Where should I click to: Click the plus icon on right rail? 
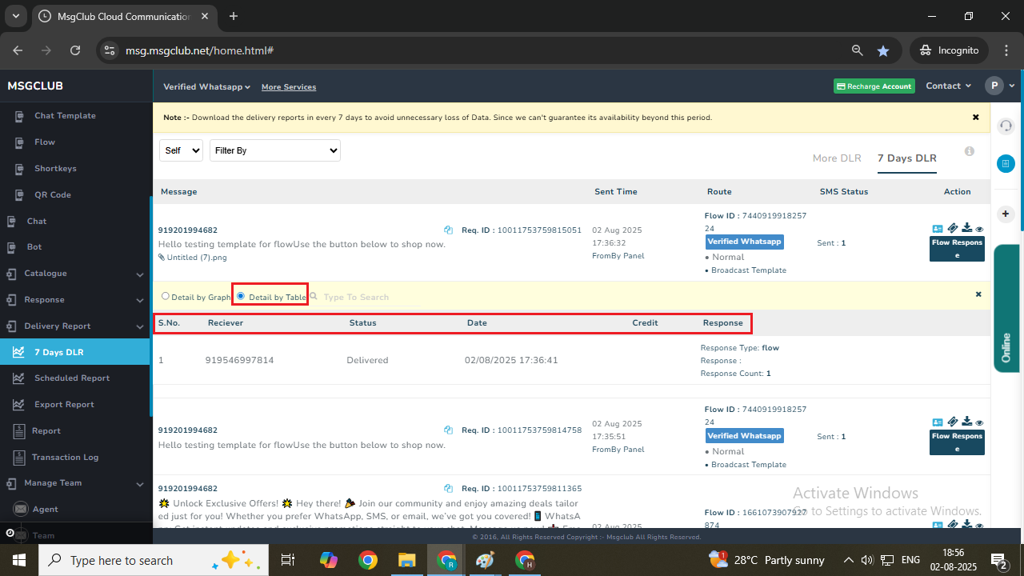[x=1006, y=214]
